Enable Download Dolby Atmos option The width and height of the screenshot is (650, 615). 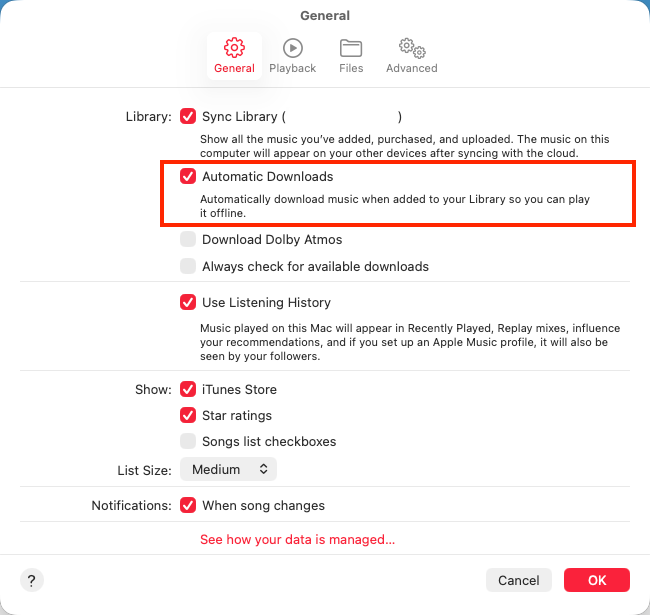(188, 240)
